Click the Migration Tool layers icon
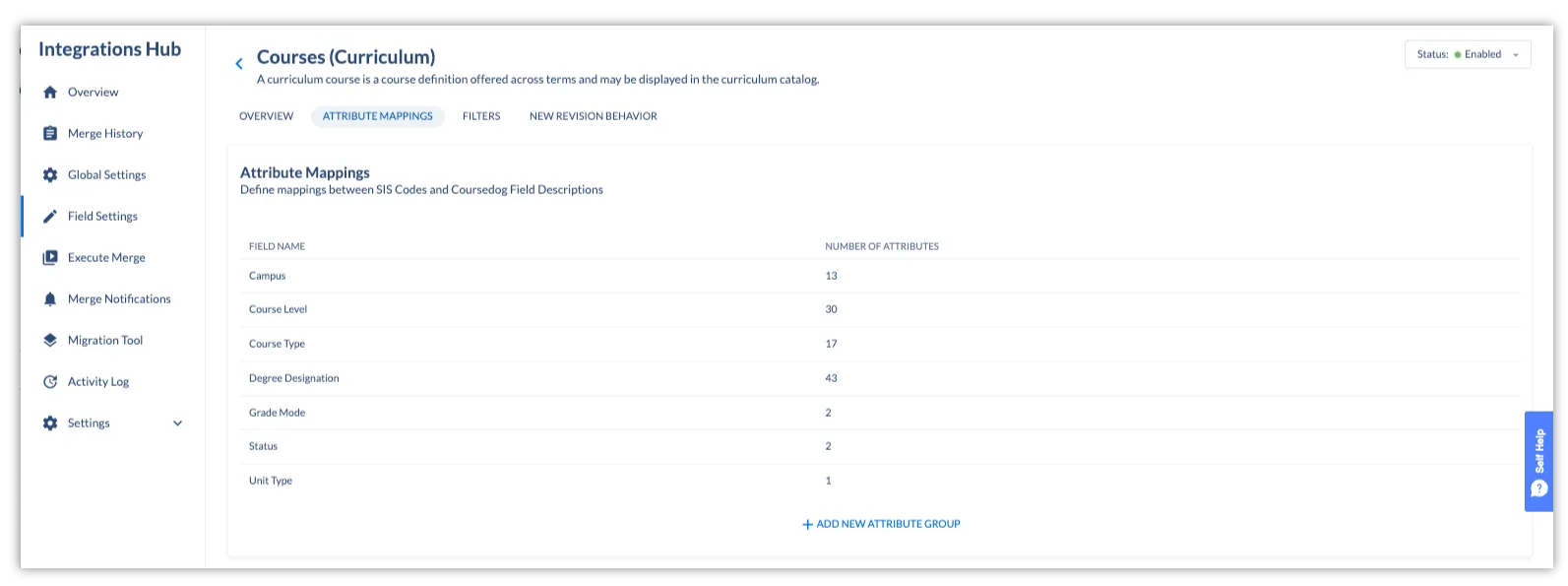 coord(50,340)
